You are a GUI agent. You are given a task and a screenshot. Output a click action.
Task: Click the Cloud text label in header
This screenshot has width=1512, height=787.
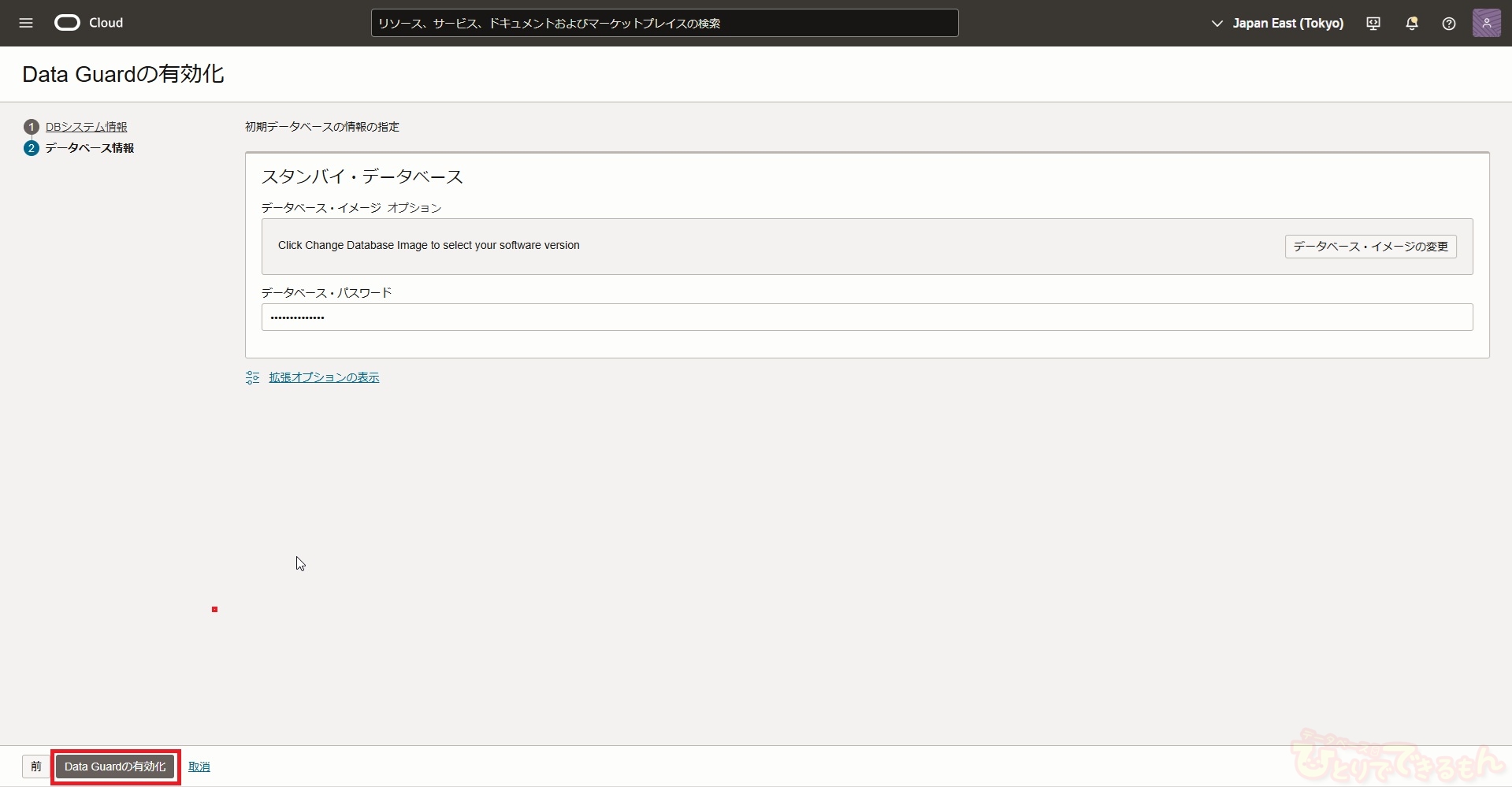click(x=106, y=23)
